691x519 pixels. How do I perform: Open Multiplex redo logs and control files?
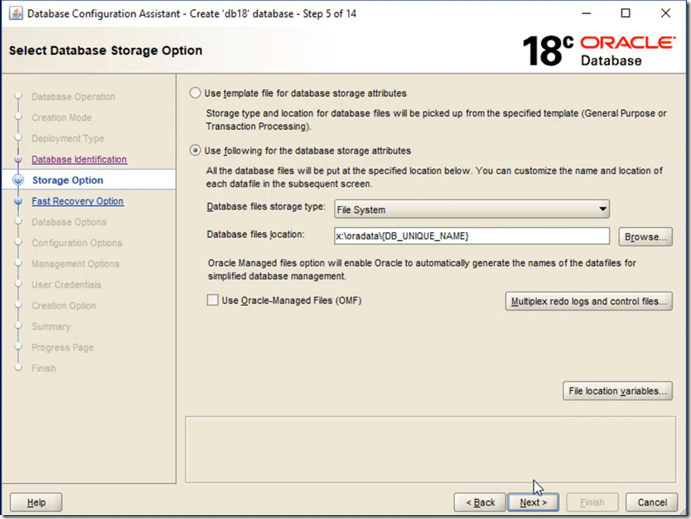[x=589, y=301]
